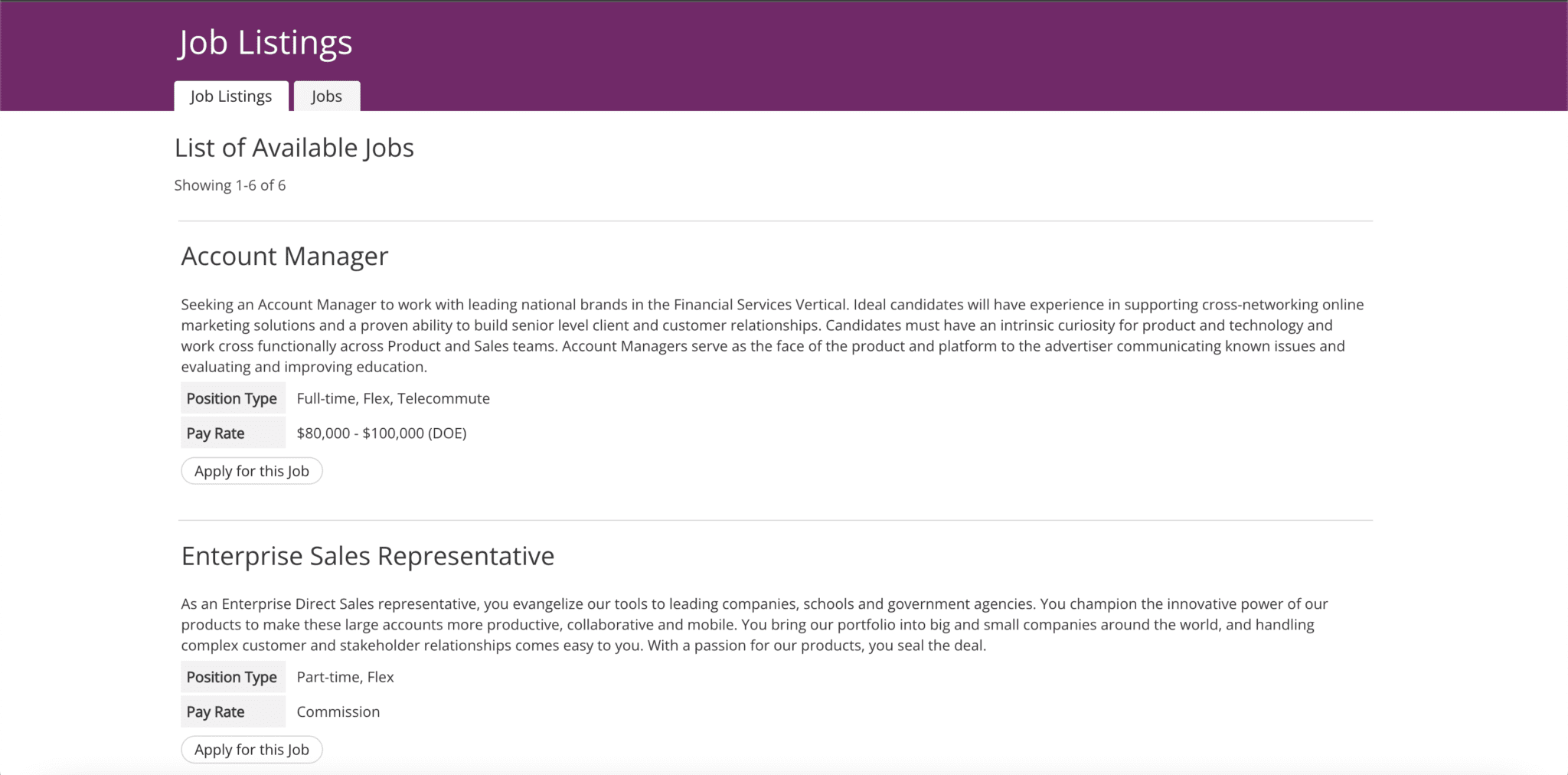Image resolution: width=1568 pixels, height=775 pixels.
Task: Switch to the Job Listings tab
Action: point(230,96)
